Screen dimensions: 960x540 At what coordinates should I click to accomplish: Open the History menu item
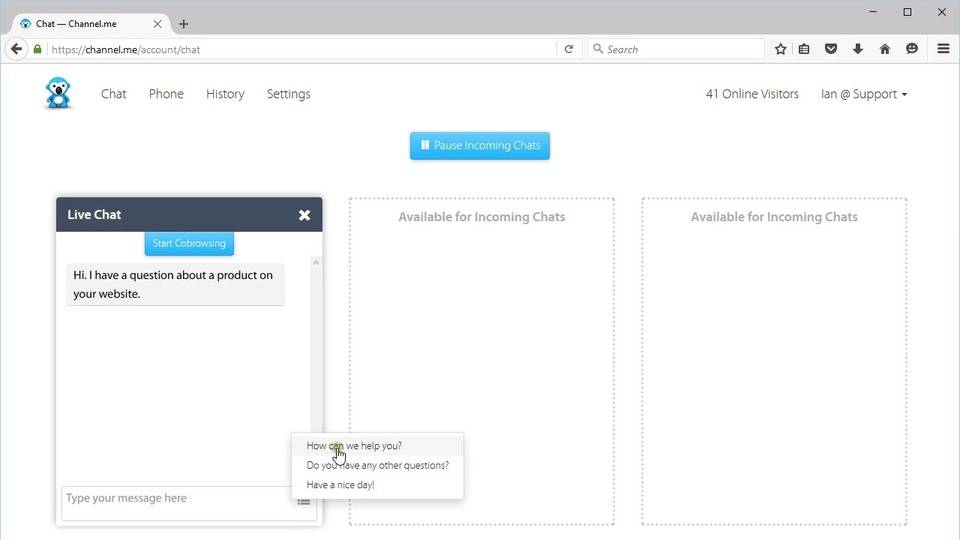coord(225,94)
